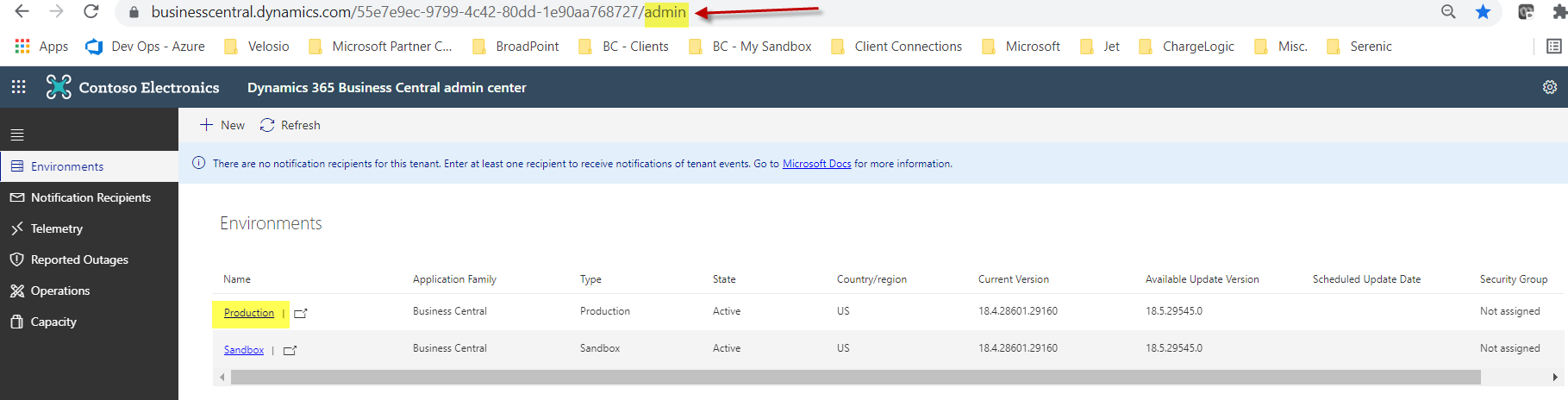Refresh the environments list
This screenshot has width=1568, height=400.
point(290,125)
